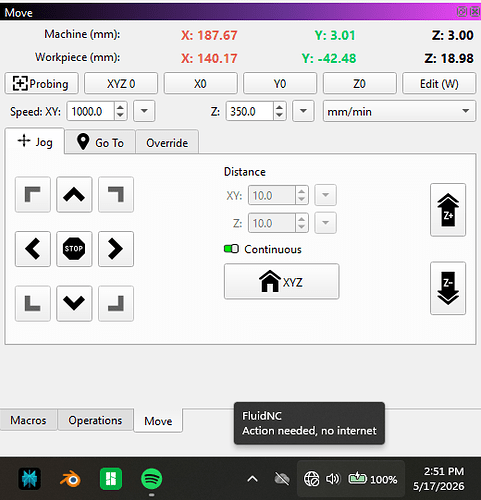Zero the X axis with X0
The width and height of the screenshot is (481, 500).
click(x=200, y=83)
